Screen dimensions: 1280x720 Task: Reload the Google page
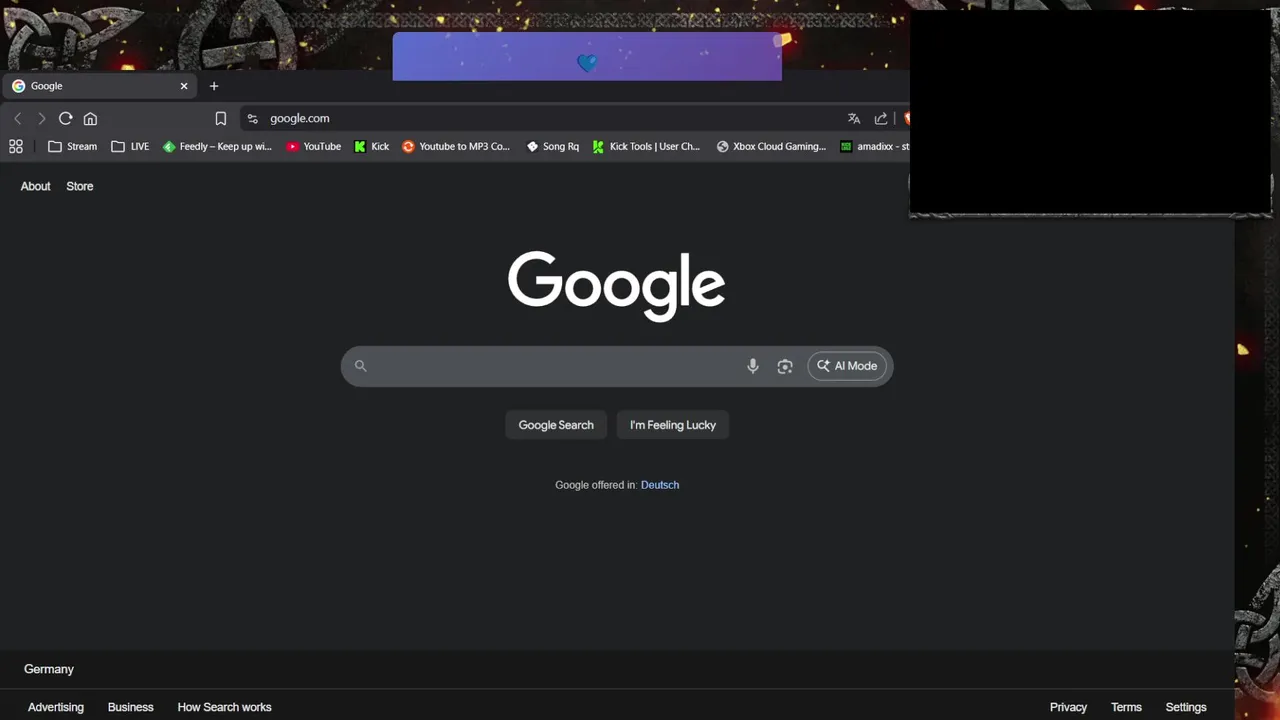click(66, 118)
